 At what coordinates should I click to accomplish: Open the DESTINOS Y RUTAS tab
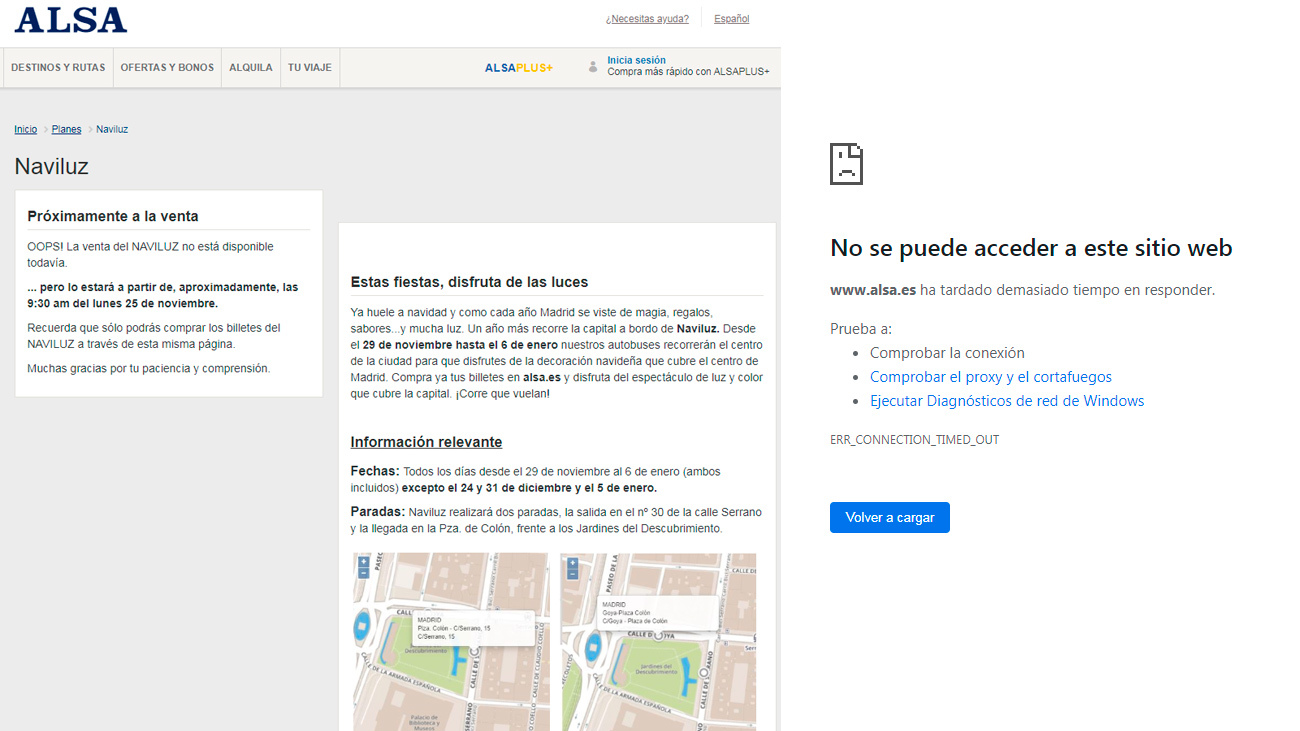pos(57,67)
